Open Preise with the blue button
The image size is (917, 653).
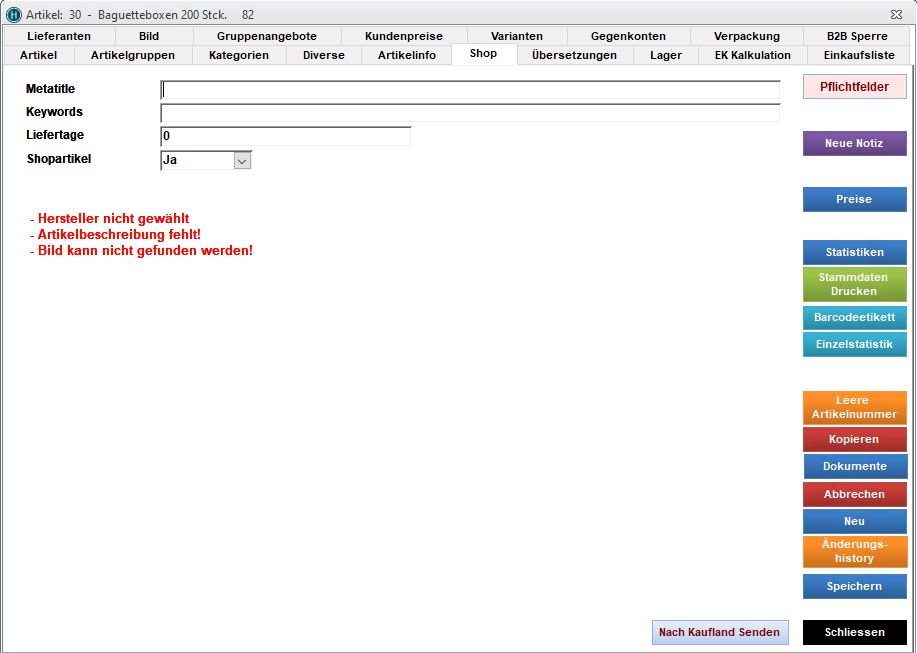pos(854,199)
